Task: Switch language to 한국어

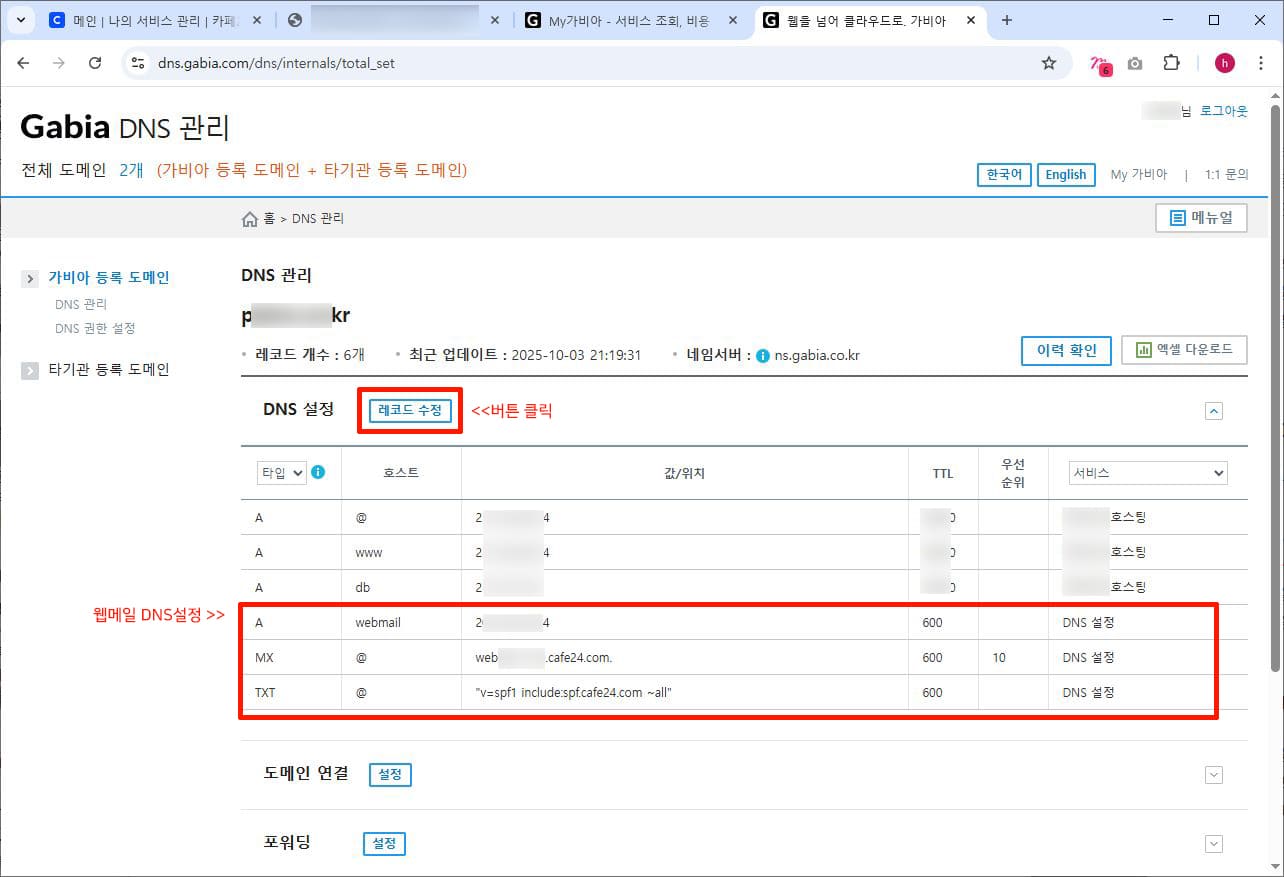Action: [1004, 174]
